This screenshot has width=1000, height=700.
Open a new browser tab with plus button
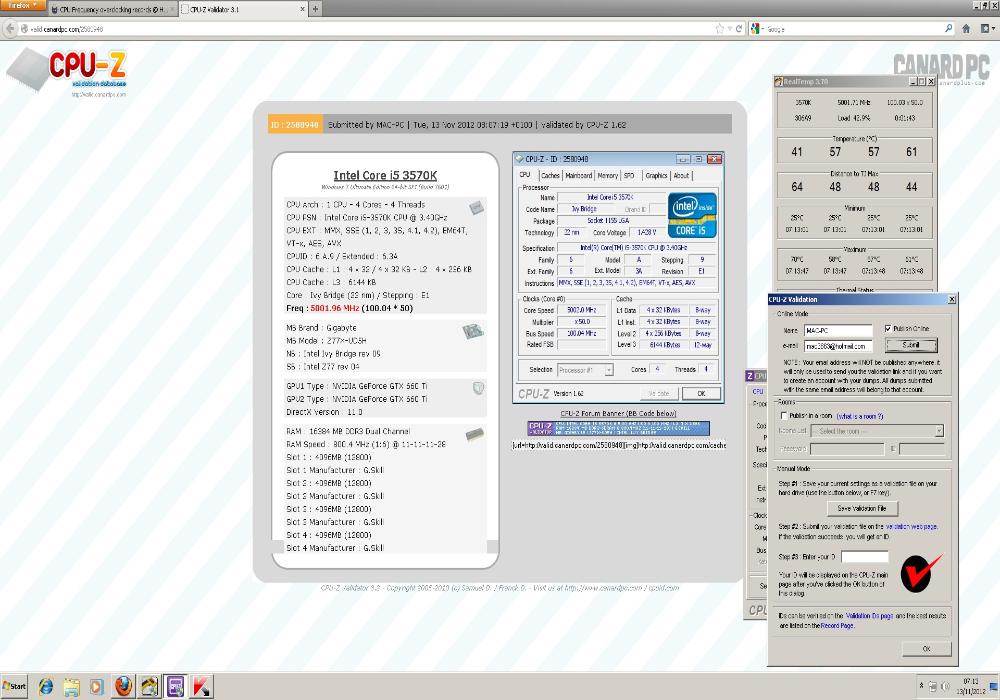(315, 9)
